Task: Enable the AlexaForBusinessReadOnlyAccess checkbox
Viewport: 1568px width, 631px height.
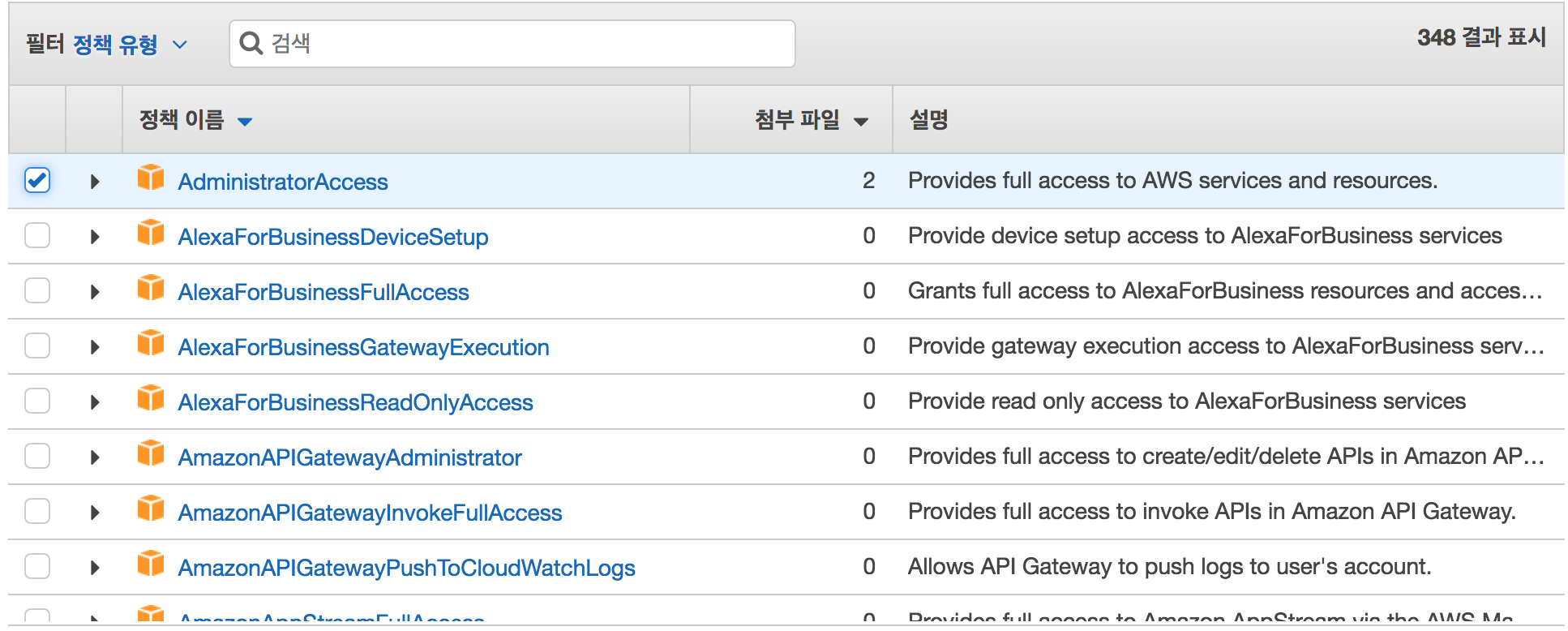Action: click(37, 401)
